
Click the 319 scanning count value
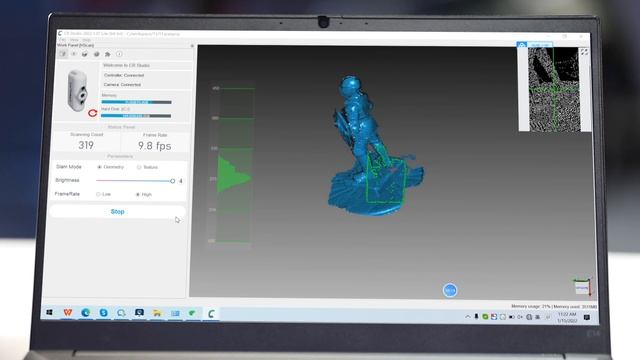pyautogui.click(x=86, y=145)
